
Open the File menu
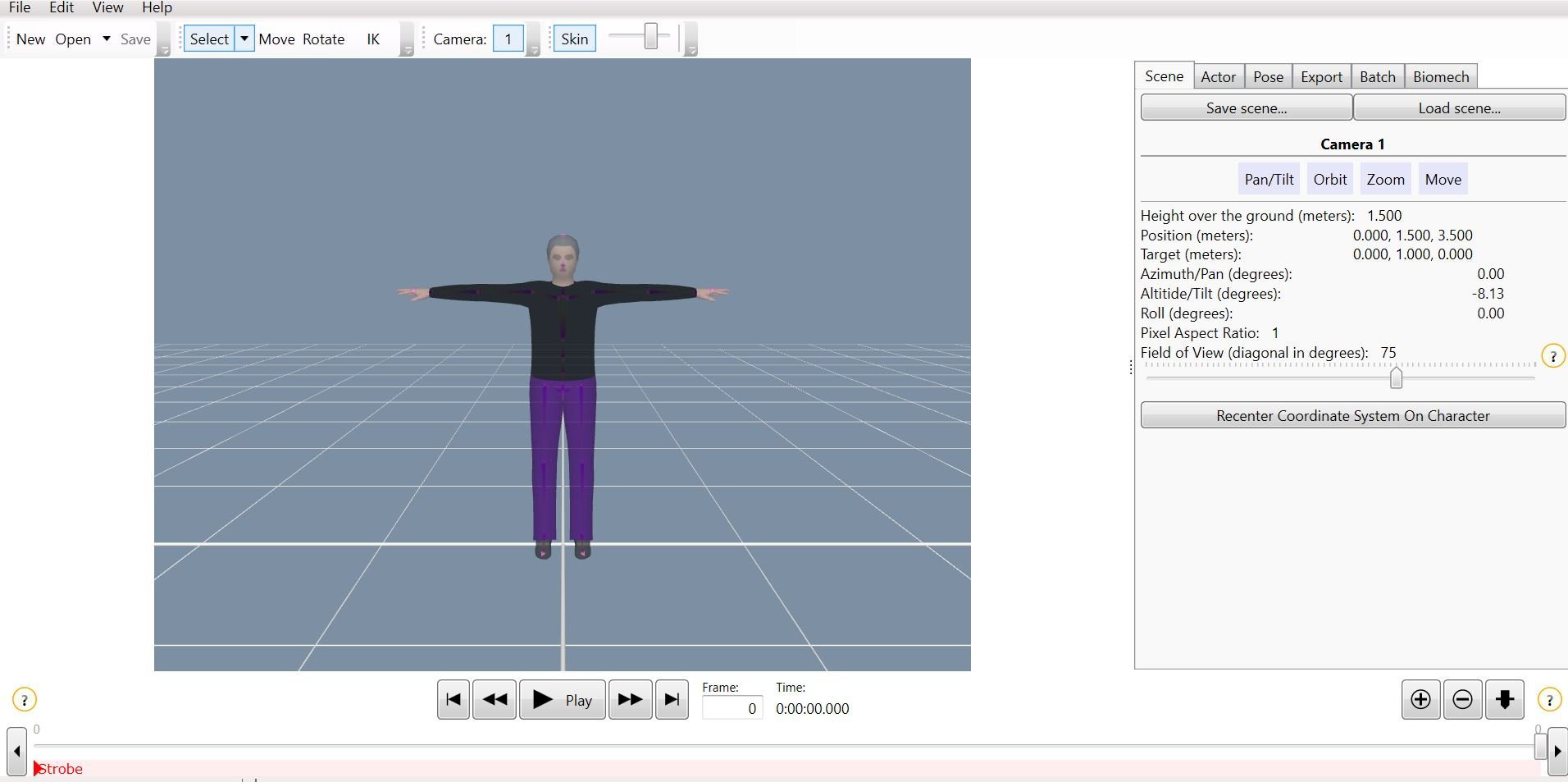[20, 7]
